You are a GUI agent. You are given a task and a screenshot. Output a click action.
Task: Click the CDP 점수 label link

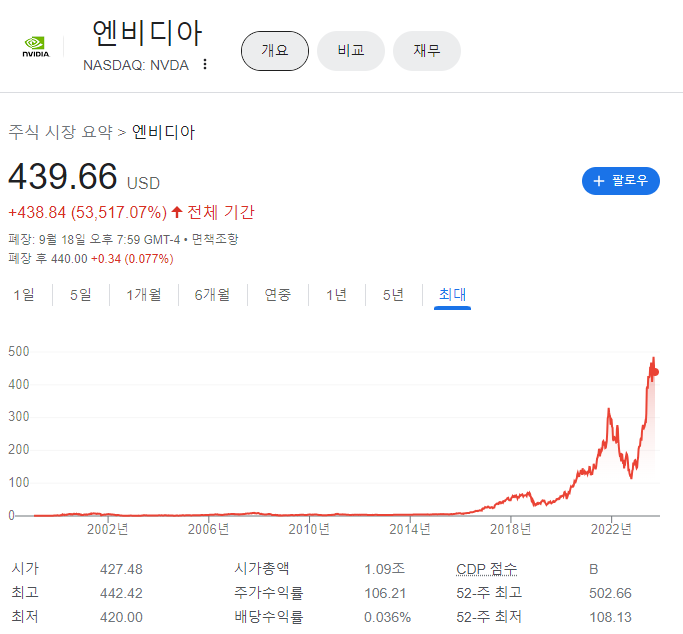pyautogui.click(x=487, y=569)
